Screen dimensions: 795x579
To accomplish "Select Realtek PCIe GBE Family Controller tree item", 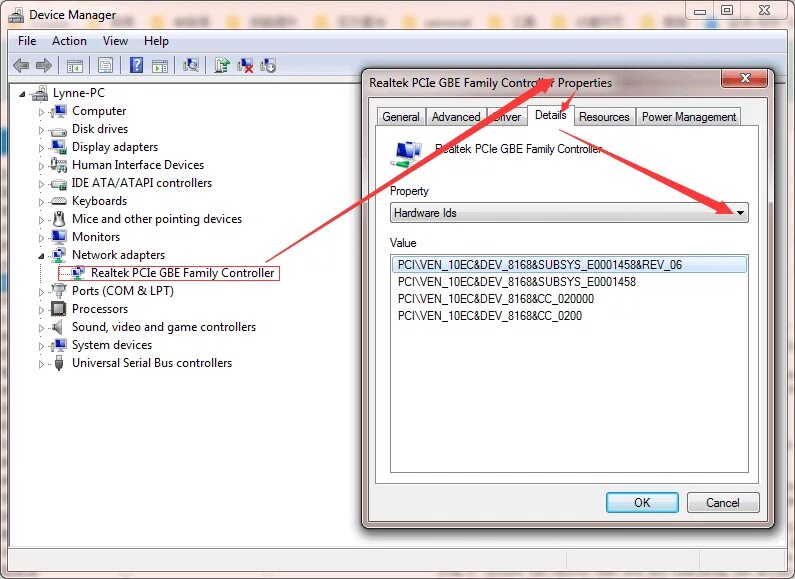I will coord(183,273).
